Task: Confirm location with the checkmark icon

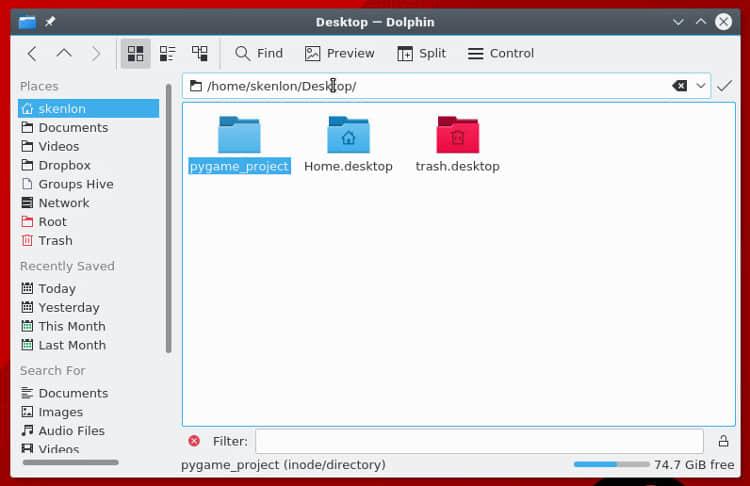Action: (x=725, y=86)
